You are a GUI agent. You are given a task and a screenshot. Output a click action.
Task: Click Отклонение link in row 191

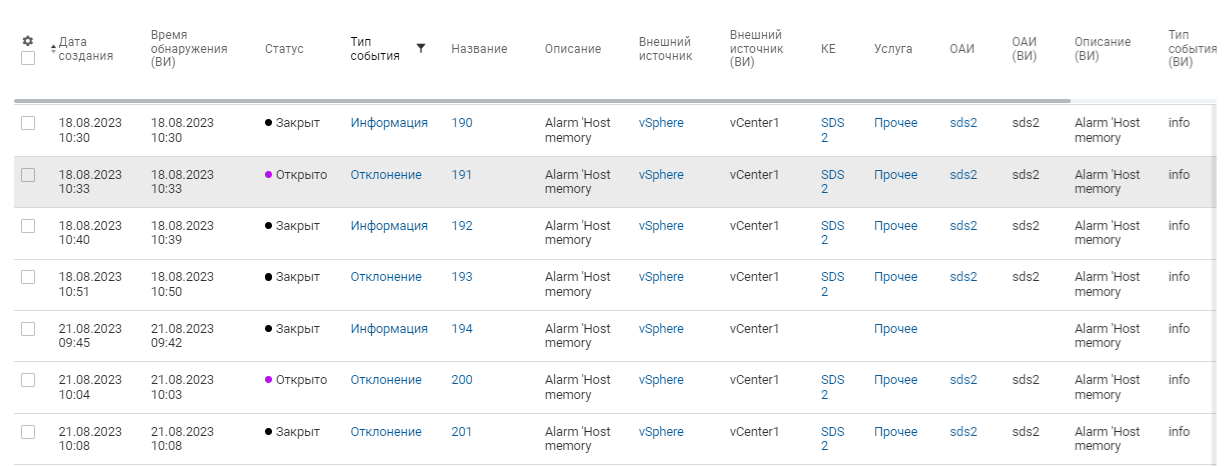386,175
